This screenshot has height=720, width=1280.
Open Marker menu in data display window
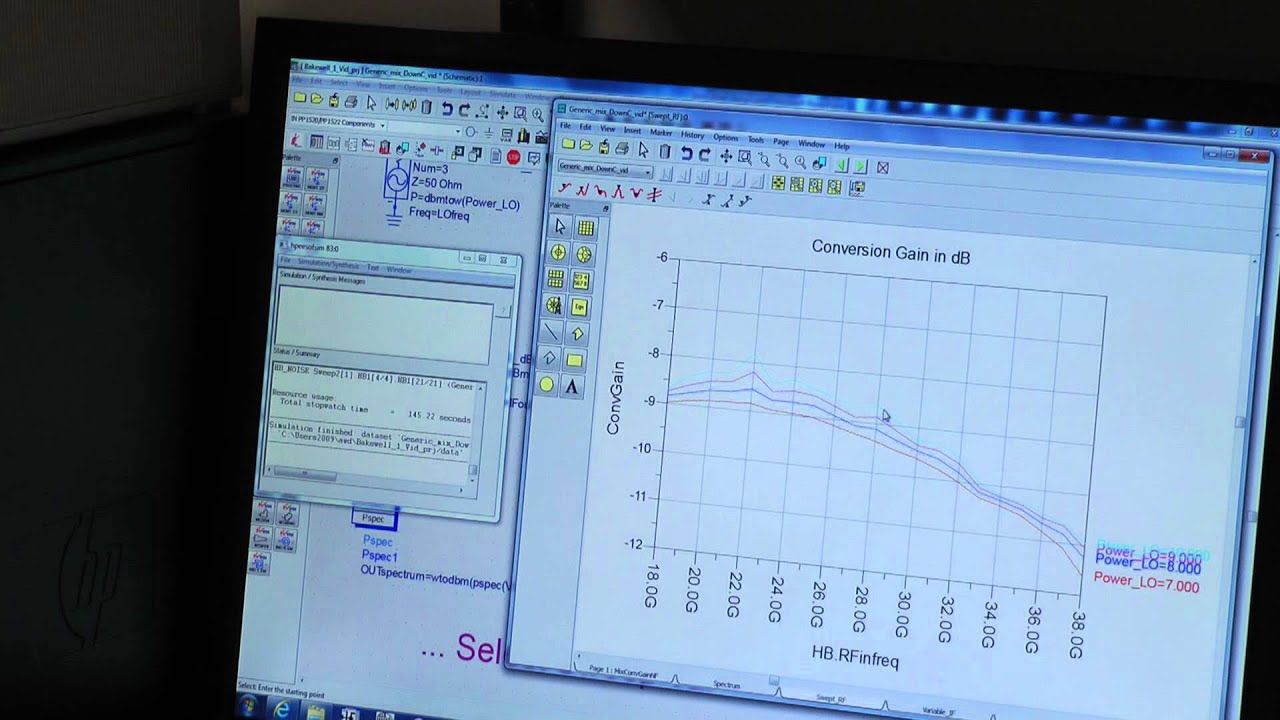tap(661, 132)
